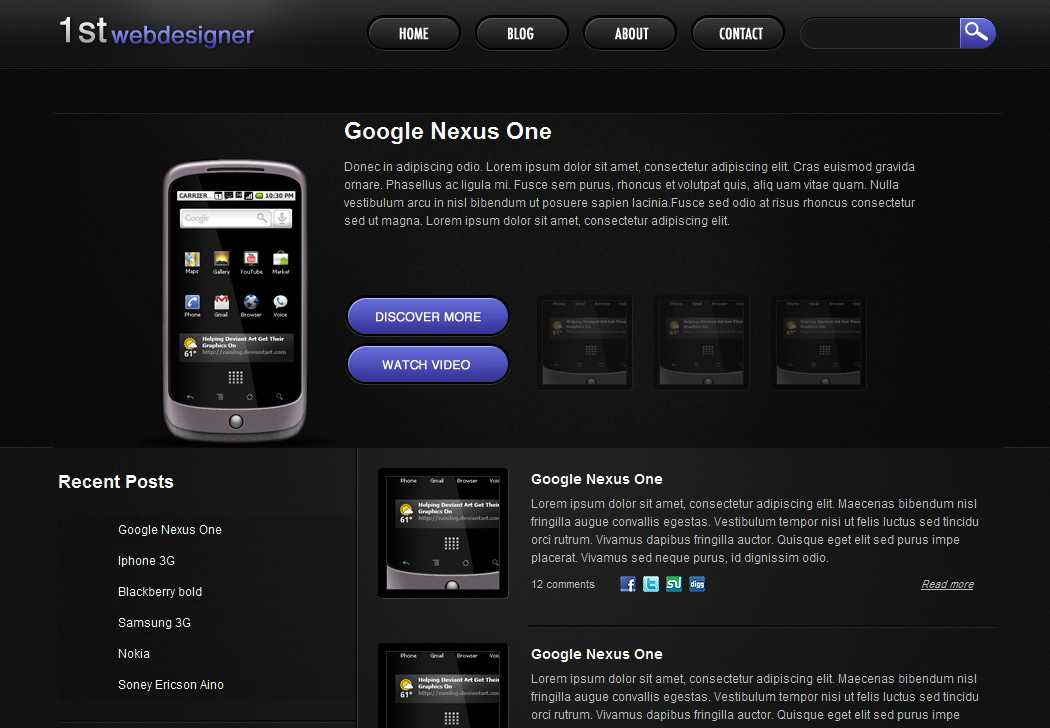Click the StumbleUpon share icon
Image resolution: width=1050 pixels, height=728 pixels.
pos(674,584)
